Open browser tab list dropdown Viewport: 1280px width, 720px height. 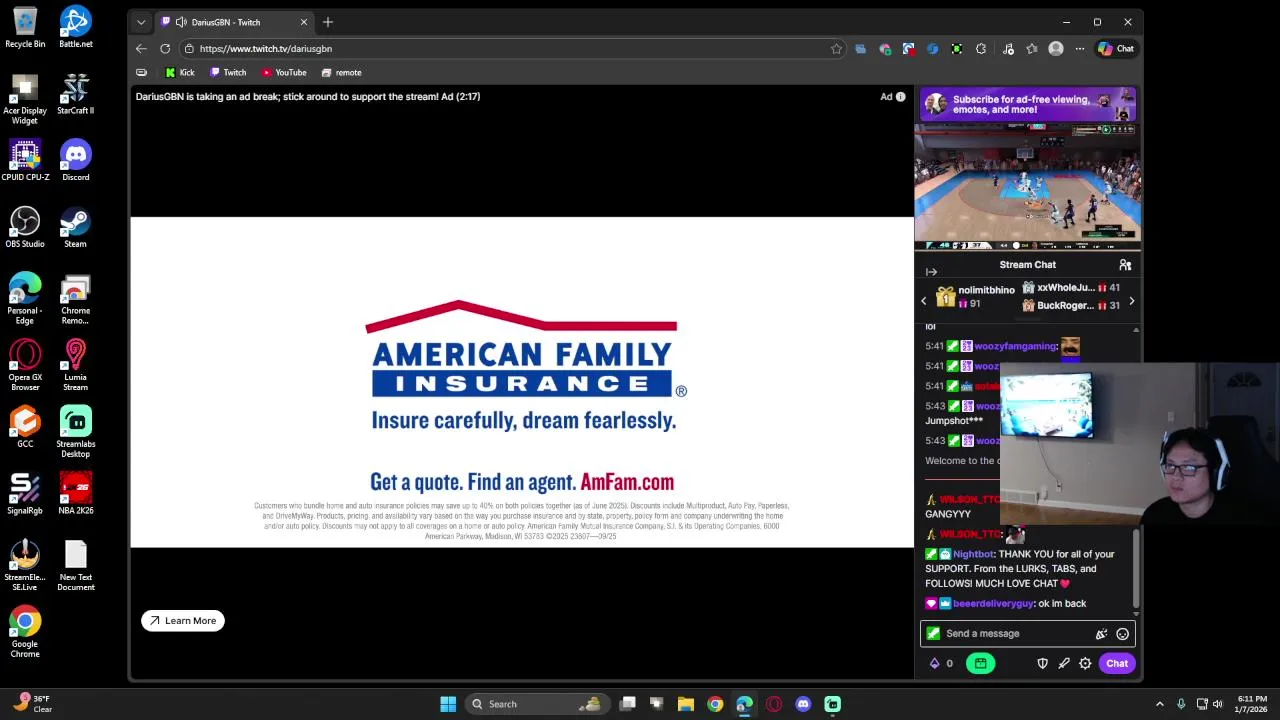click(141, 22)
